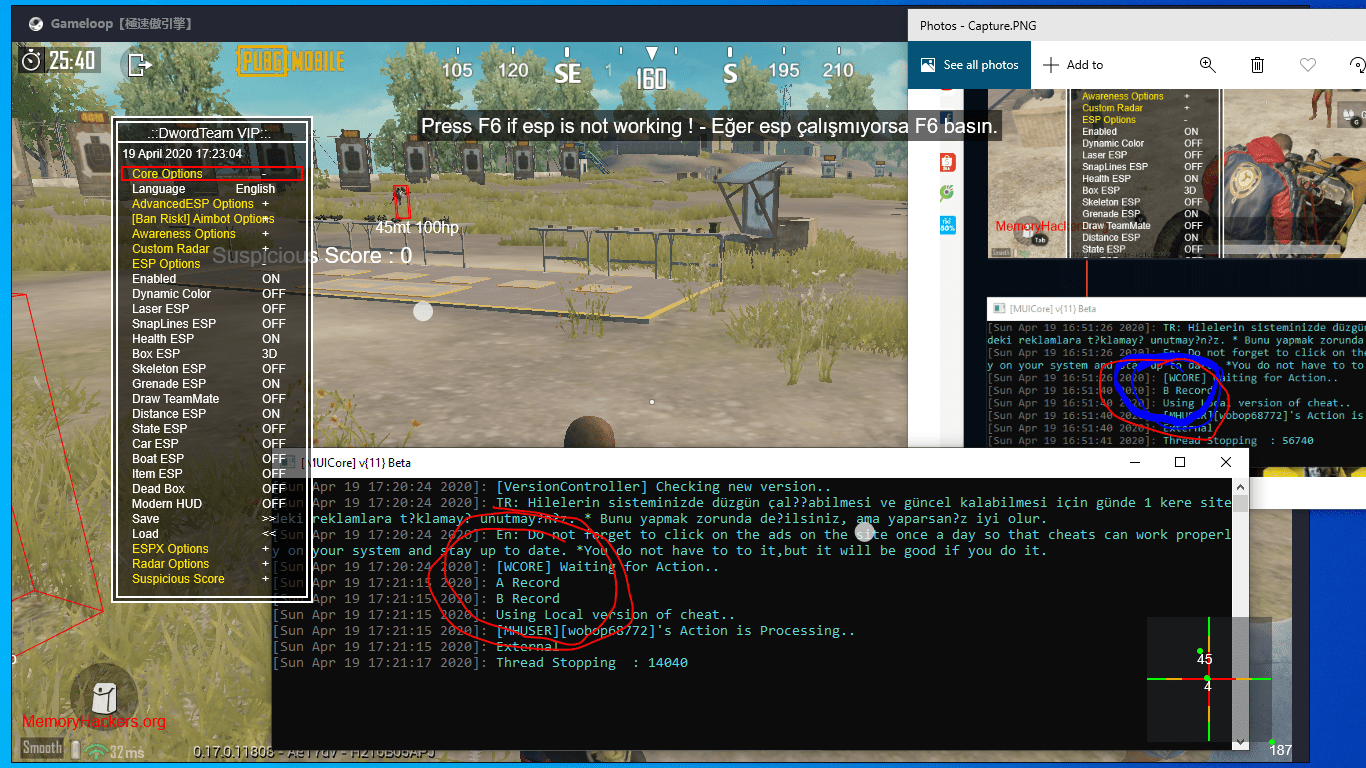This screenshot has width=1366, height=768.
Task: Click the Smooth graphics label
Action: [42, 748]
